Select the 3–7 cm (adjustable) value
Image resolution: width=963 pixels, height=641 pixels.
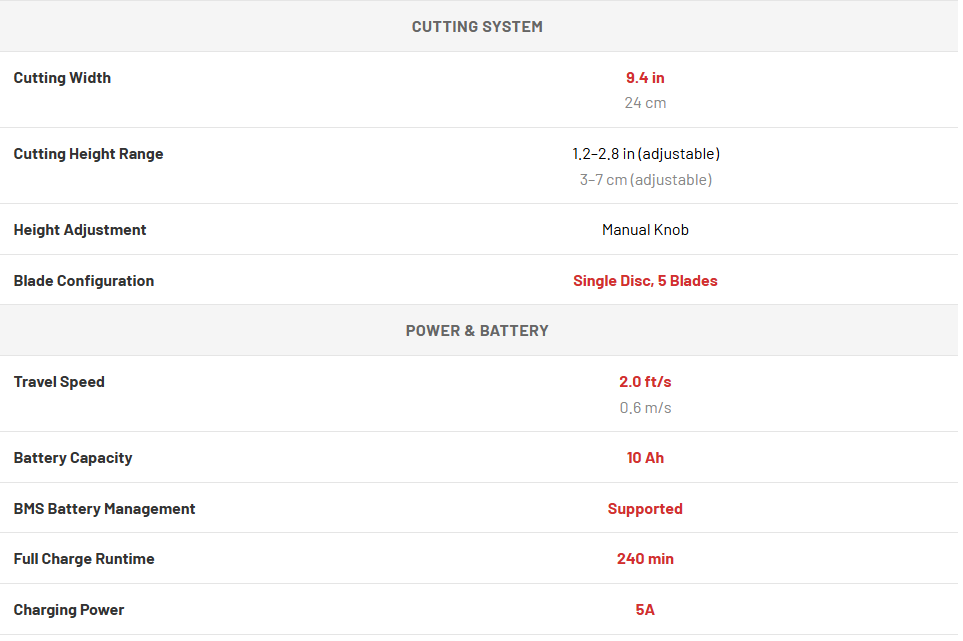645,180
